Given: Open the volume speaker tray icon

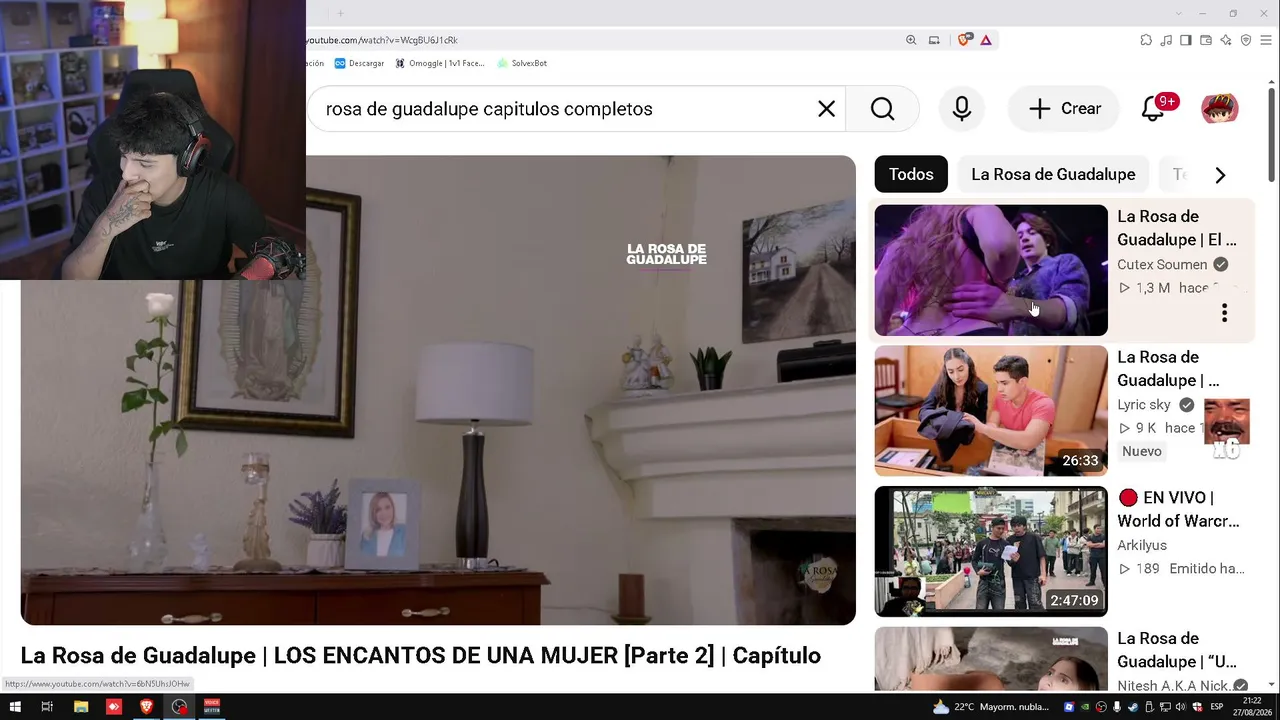Looking at the screenshot, I should [1182, 707].
